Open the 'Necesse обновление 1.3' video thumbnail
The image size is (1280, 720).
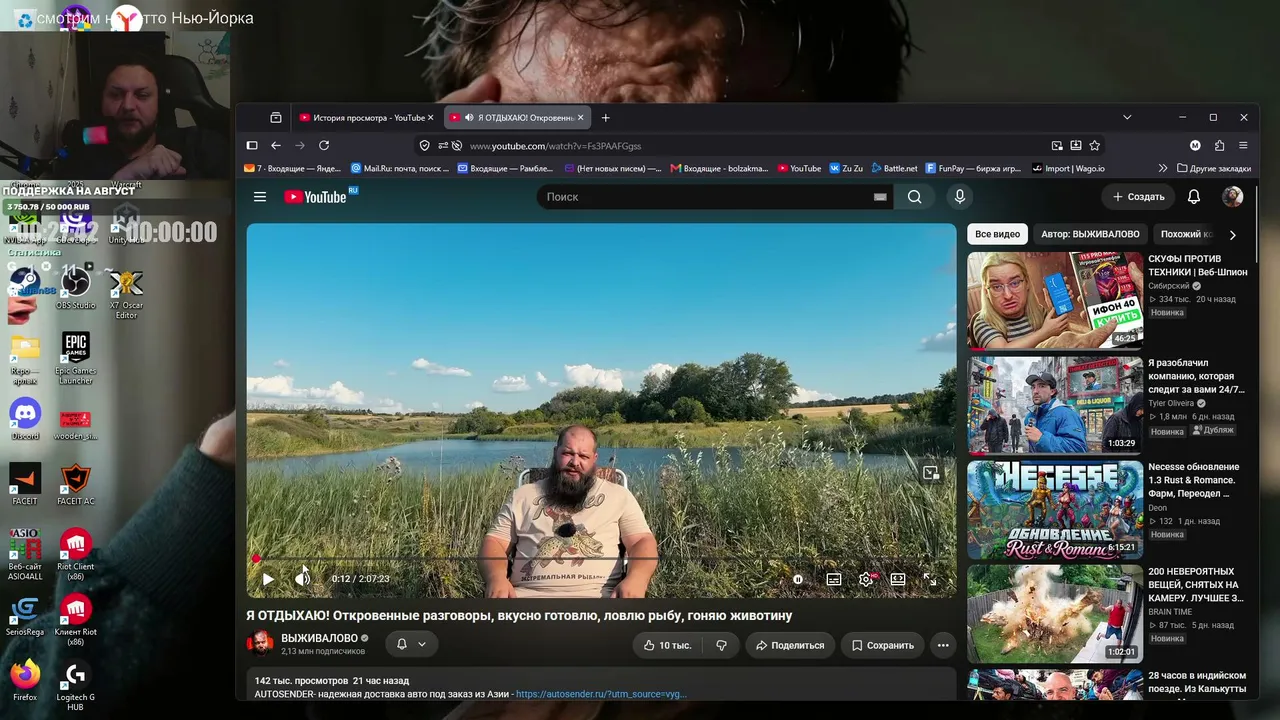[1055, 509]
